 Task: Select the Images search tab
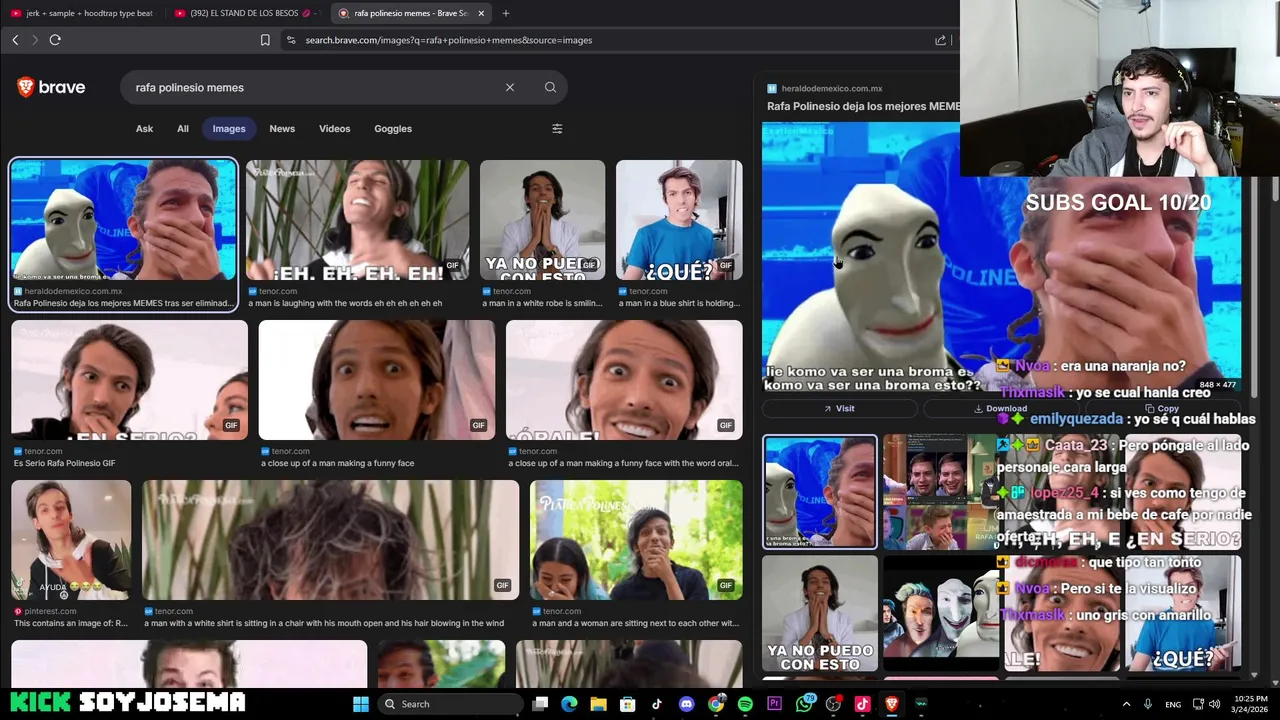(x=229, y=128)
